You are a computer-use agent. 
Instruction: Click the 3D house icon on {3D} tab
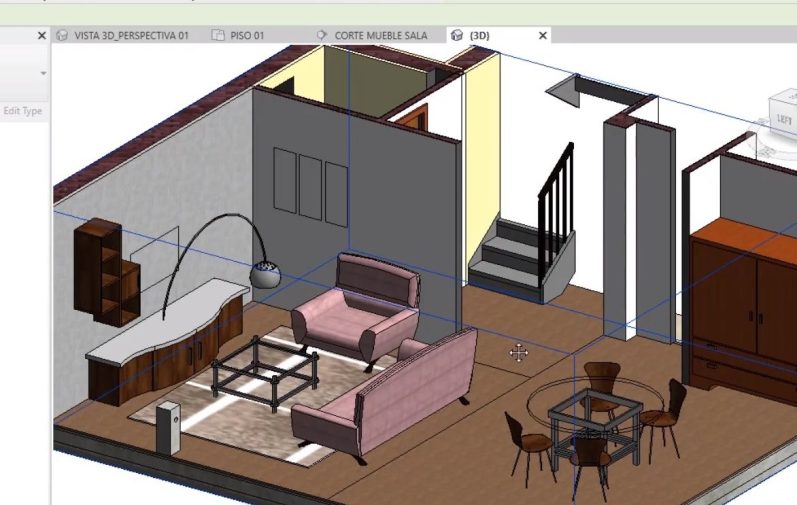tap(457, 35)
